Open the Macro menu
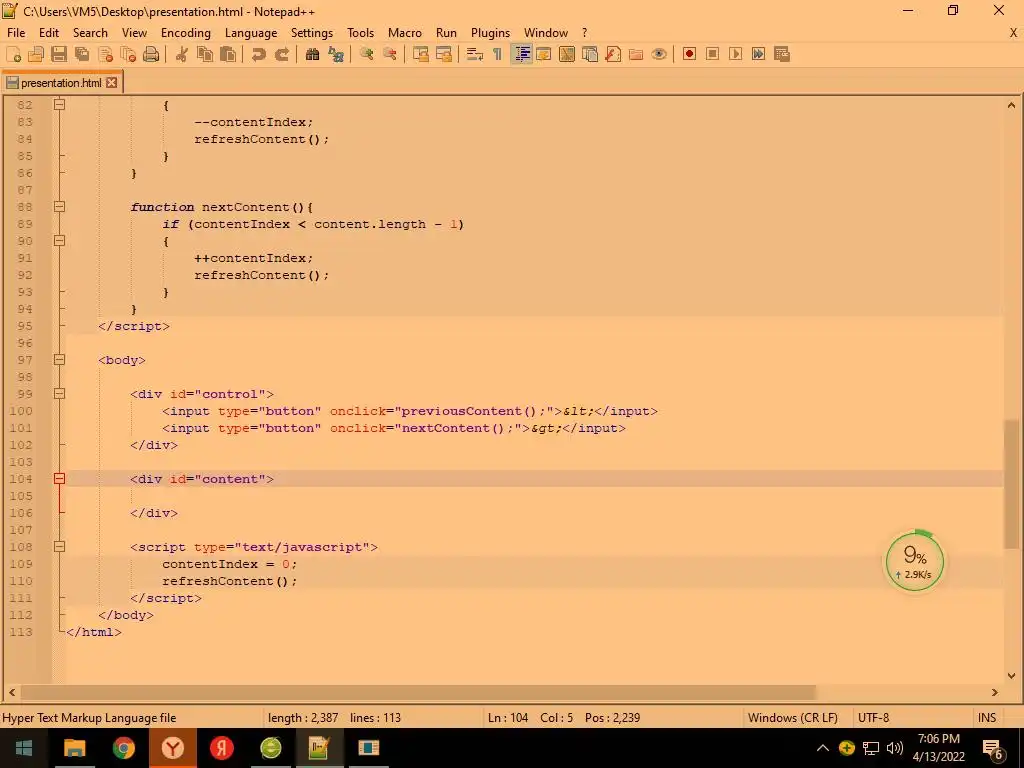 (405, 33)
